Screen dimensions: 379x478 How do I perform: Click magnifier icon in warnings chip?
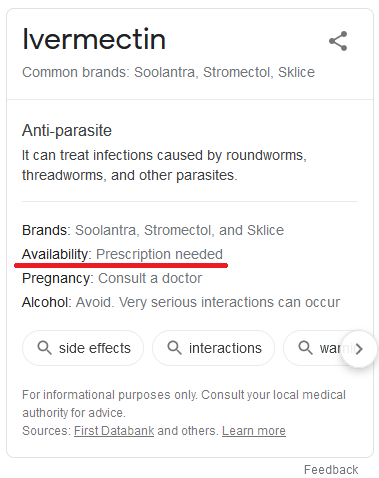(305, 348)
